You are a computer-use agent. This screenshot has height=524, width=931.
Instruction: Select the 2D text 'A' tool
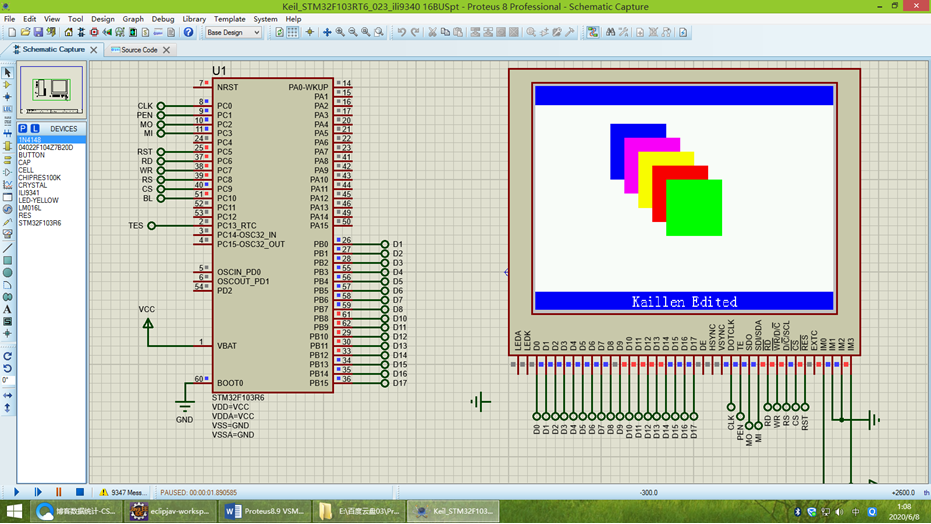(x=8, y=309)
